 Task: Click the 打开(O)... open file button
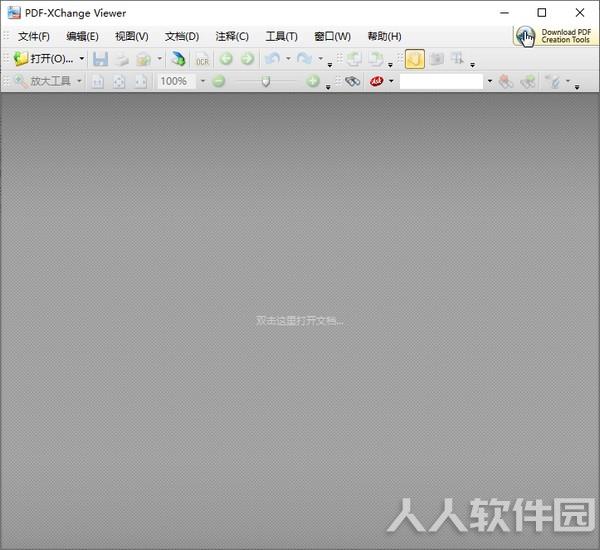click(x=43, y=59)
